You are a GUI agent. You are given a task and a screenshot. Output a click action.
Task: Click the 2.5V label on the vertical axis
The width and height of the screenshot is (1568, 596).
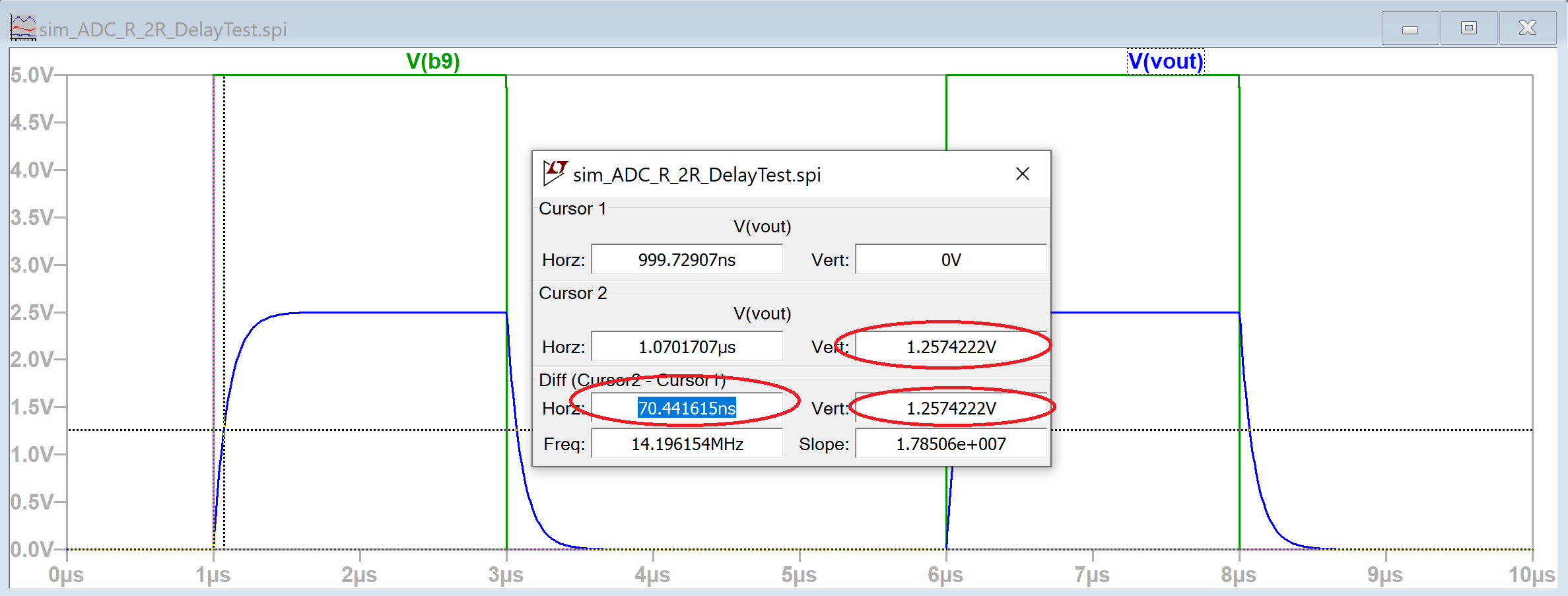click(32, 312)
